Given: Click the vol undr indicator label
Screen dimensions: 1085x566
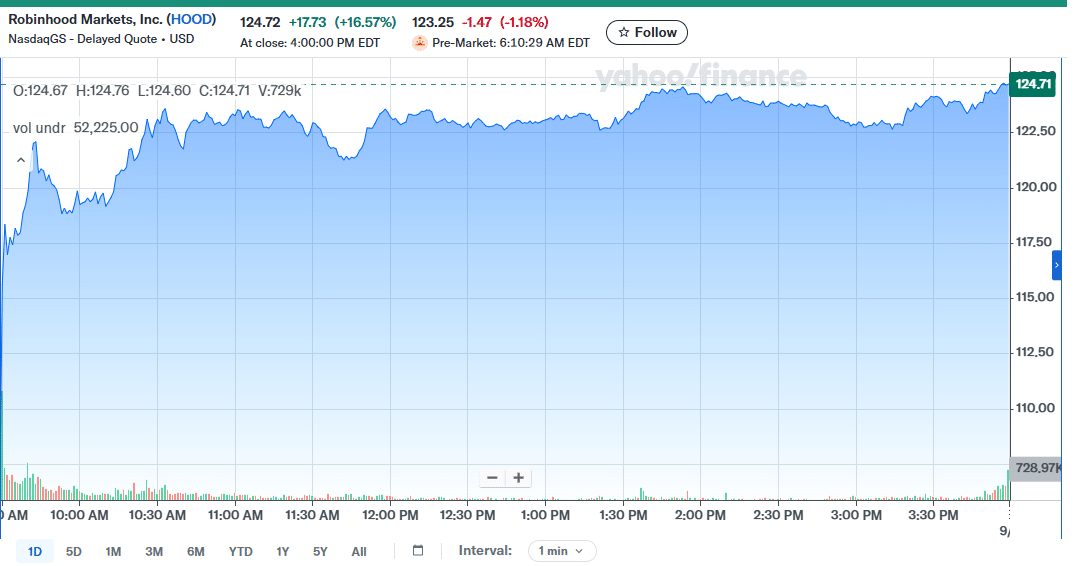Looking at the screenshot, I should click(x=39, y=128).
